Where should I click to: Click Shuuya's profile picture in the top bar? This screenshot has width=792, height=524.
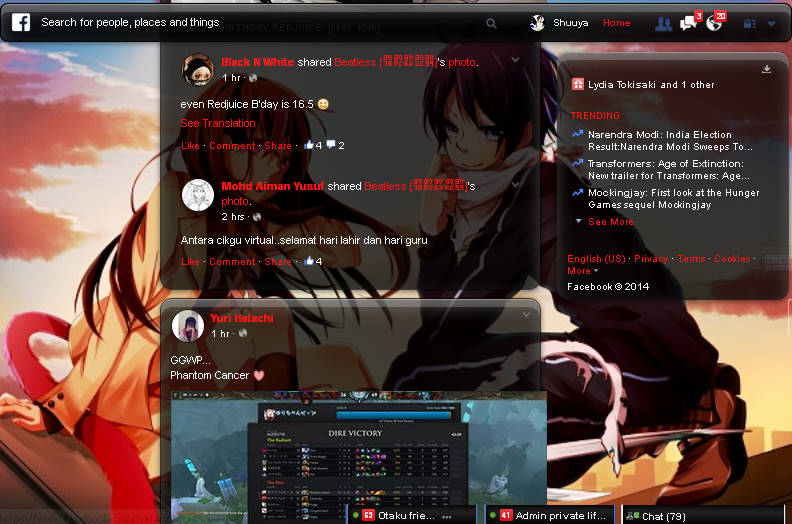point(537,23)
